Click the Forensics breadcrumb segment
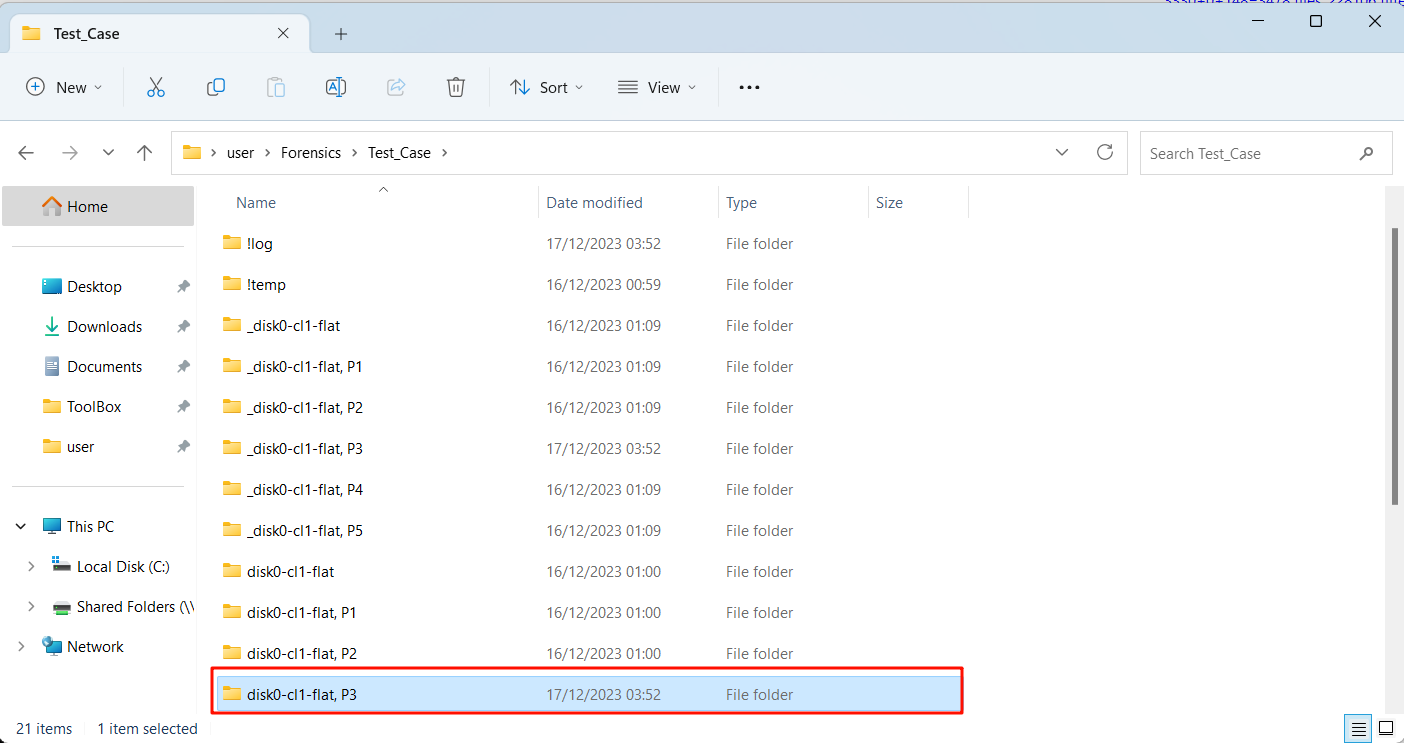 click(x=311, y=153)
